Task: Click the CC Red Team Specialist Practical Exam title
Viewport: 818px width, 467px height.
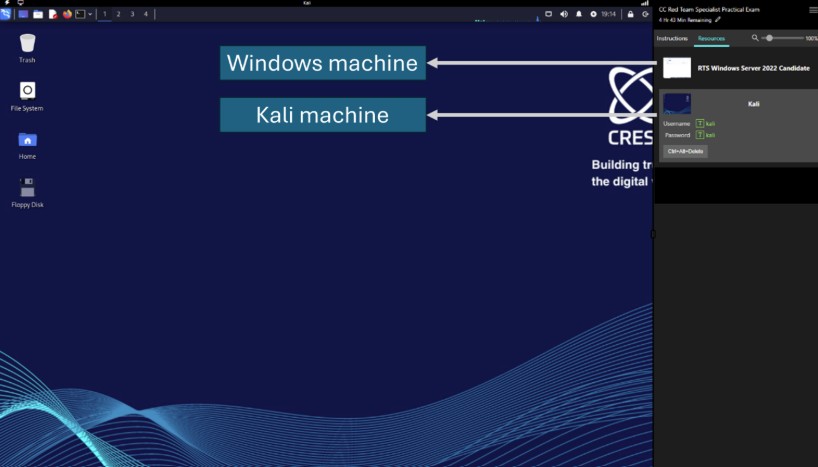Action: tap(709, 9)
